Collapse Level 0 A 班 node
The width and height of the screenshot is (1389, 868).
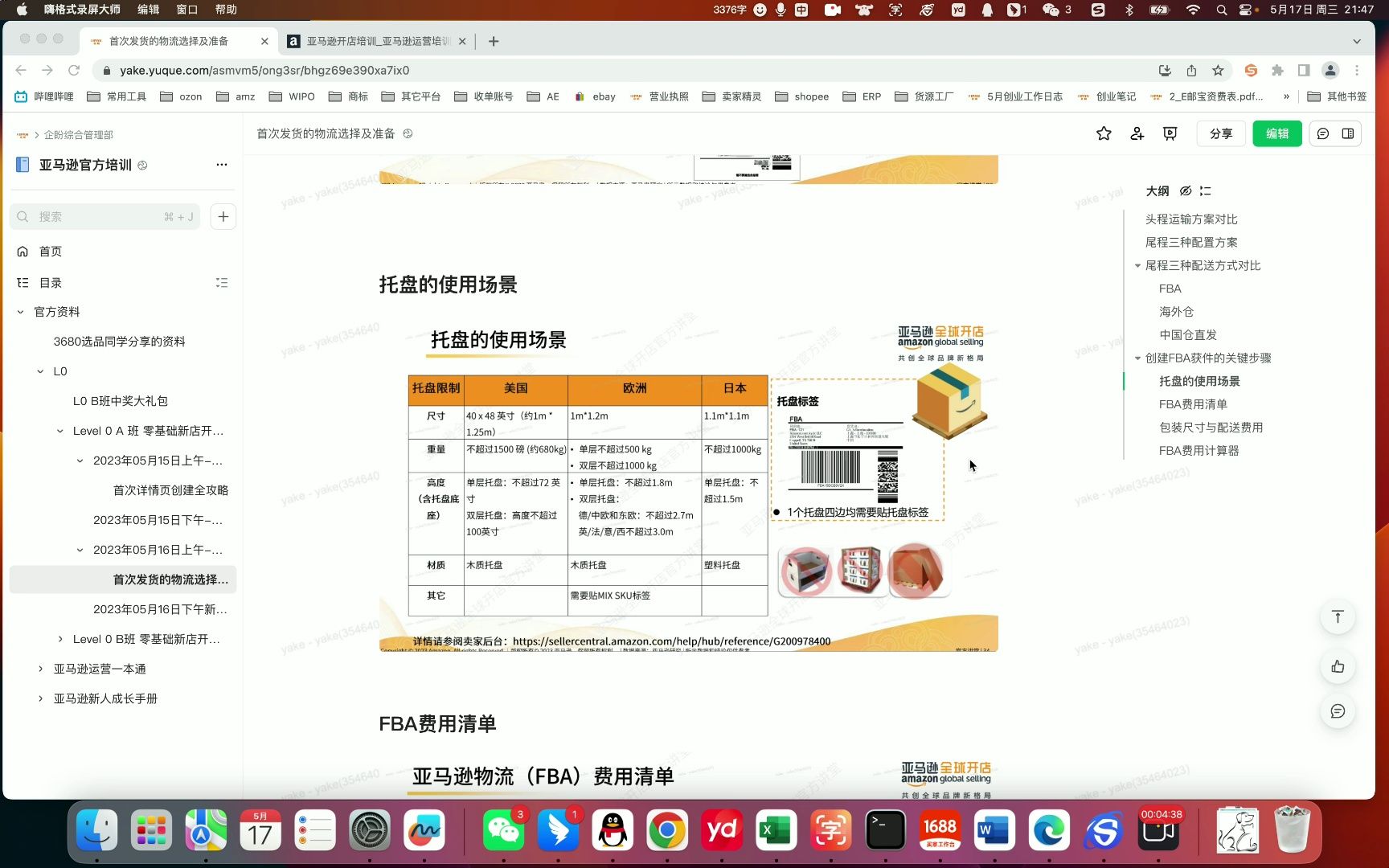[x=59, y=431]
